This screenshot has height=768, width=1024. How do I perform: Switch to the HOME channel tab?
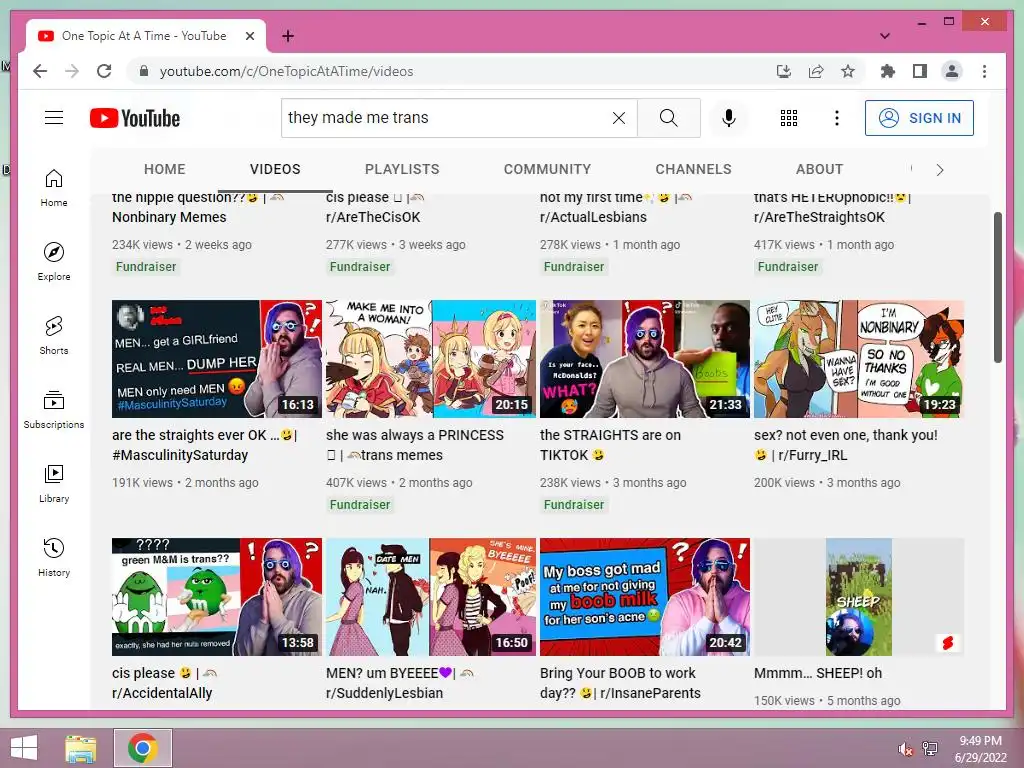(165, 169)
